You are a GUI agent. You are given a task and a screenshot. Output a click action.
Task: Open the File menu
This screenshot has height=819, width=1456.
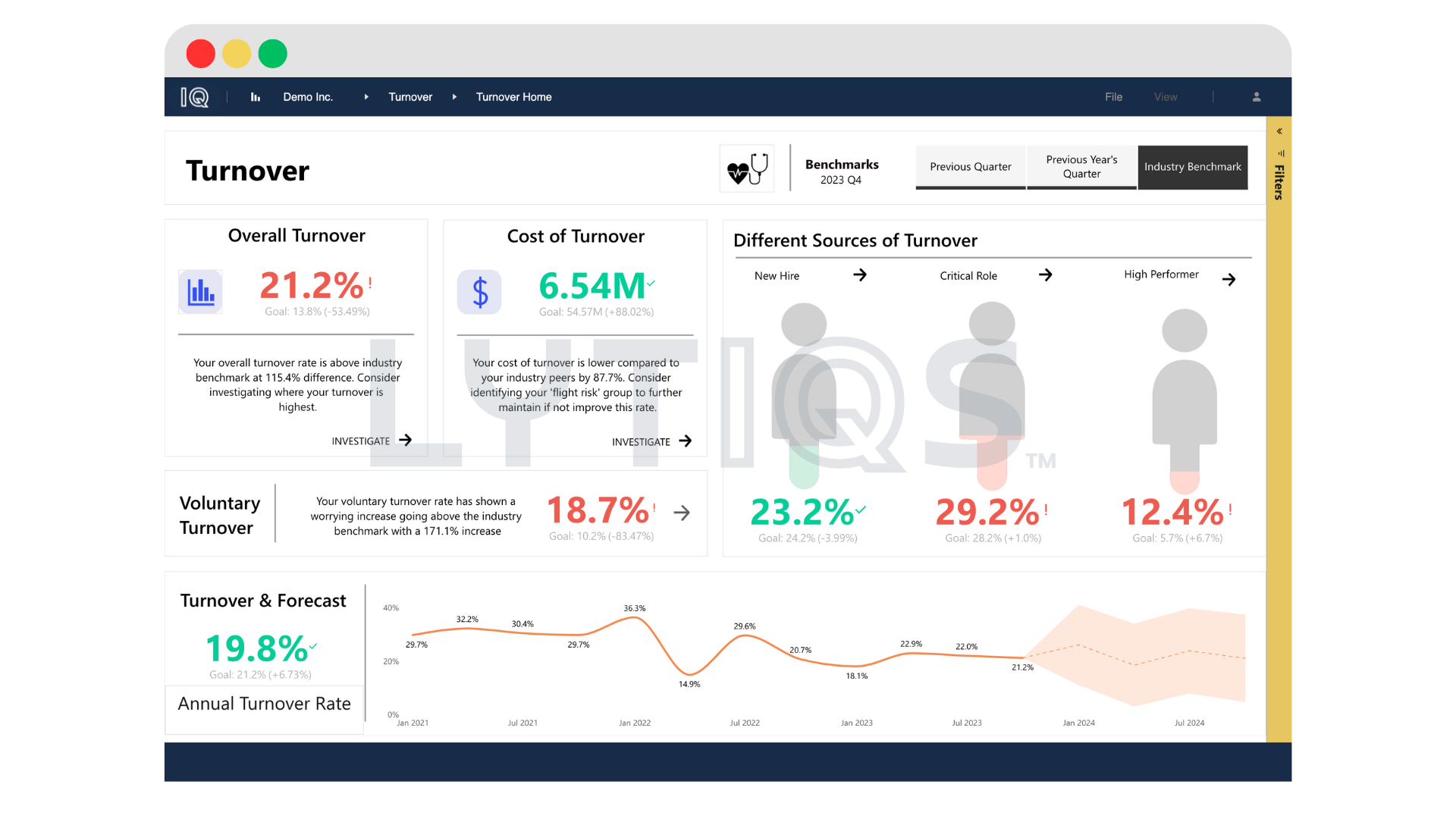tap(1113, 97)
